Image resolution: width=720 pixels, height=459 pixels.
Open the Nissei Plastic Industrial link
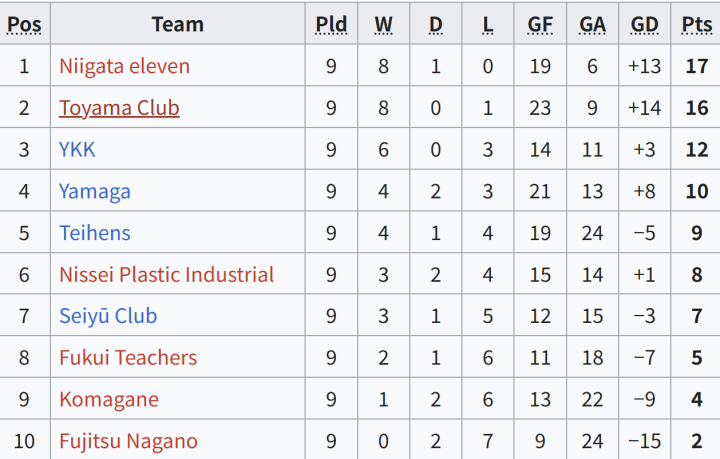point(167,275)
